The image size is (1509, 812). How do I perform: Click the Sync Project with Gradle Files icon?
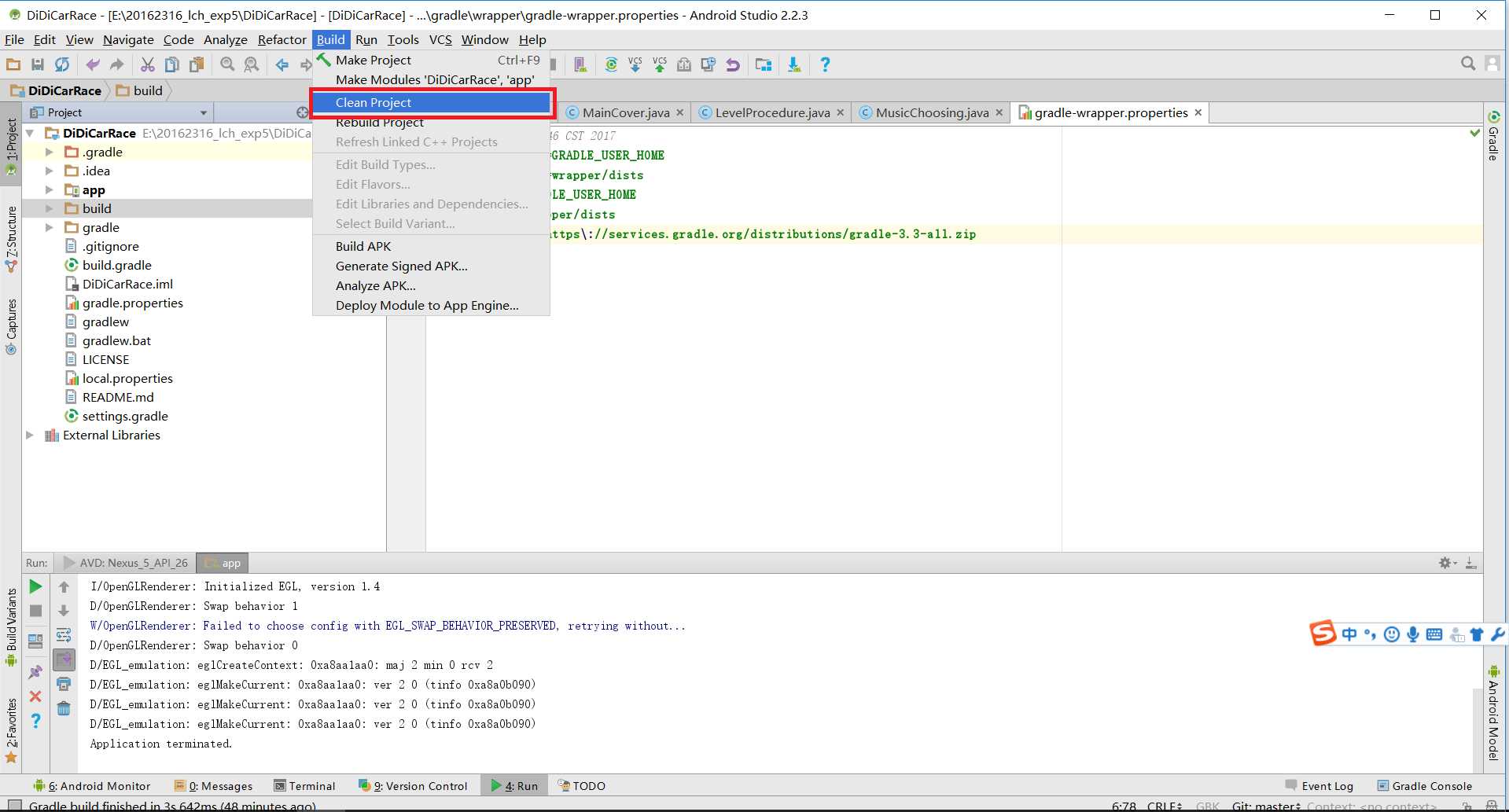point(611,64)
